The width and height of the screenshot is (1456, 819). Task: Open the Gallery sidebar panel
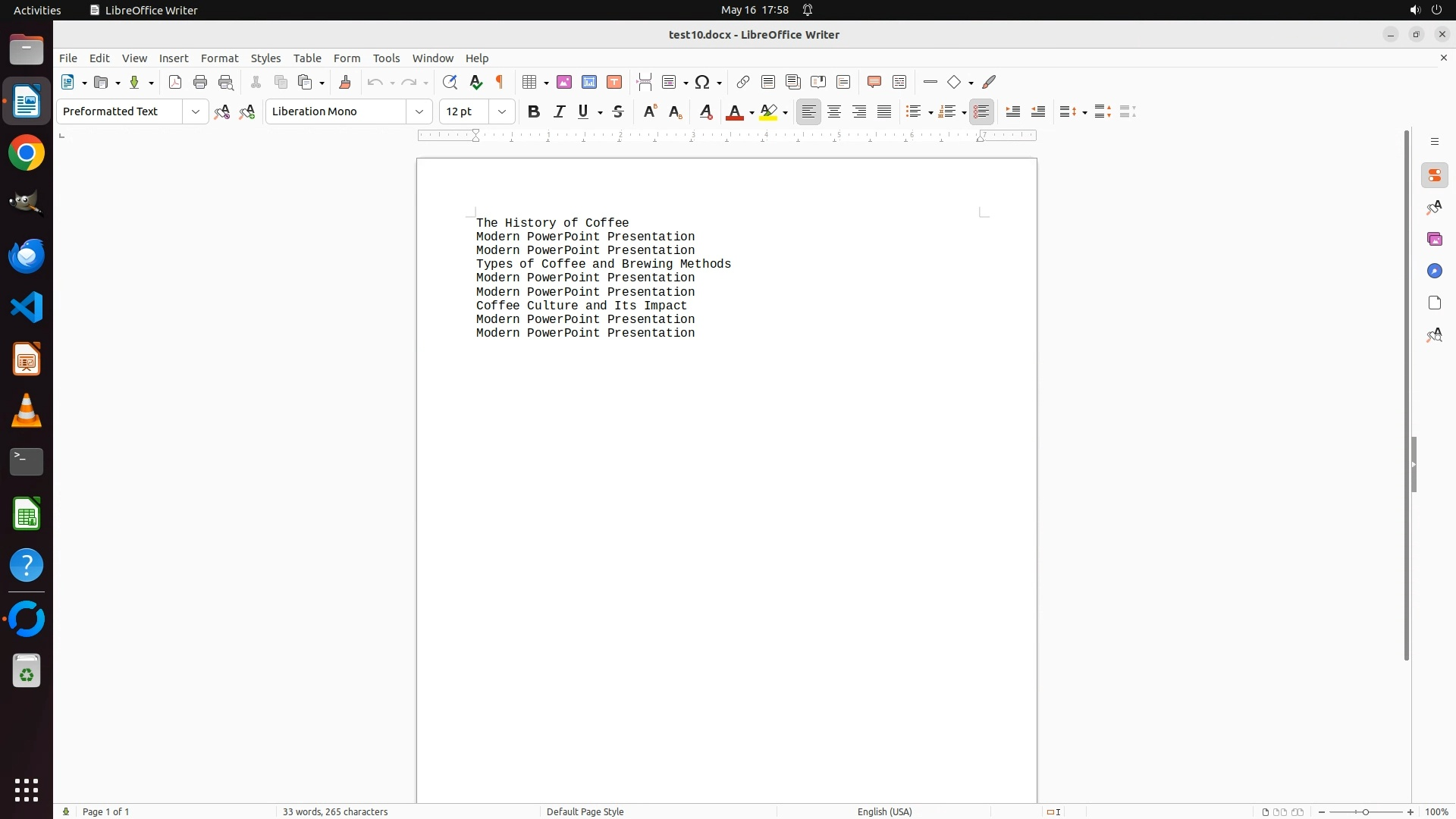(x=1434, y=240)
